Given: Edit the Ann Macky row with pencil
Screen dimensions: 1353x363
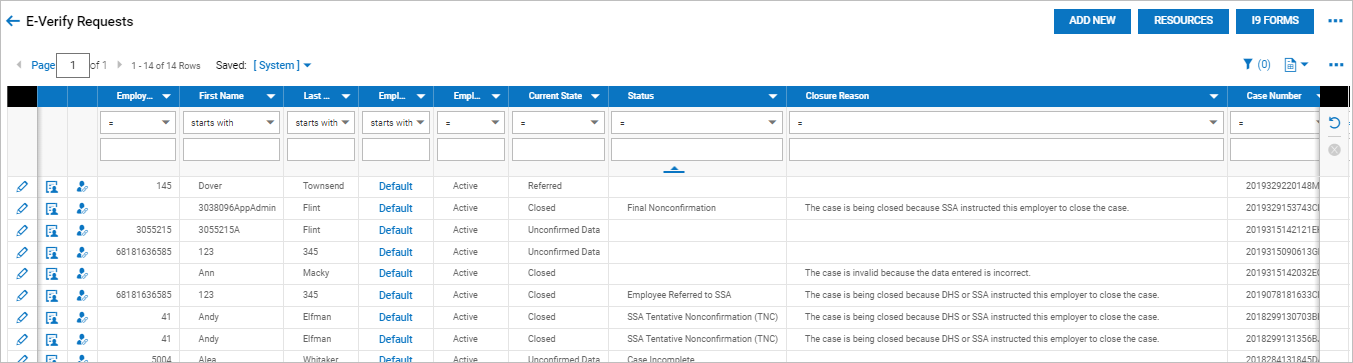Looking at the screenshot, I should [22, 273].
